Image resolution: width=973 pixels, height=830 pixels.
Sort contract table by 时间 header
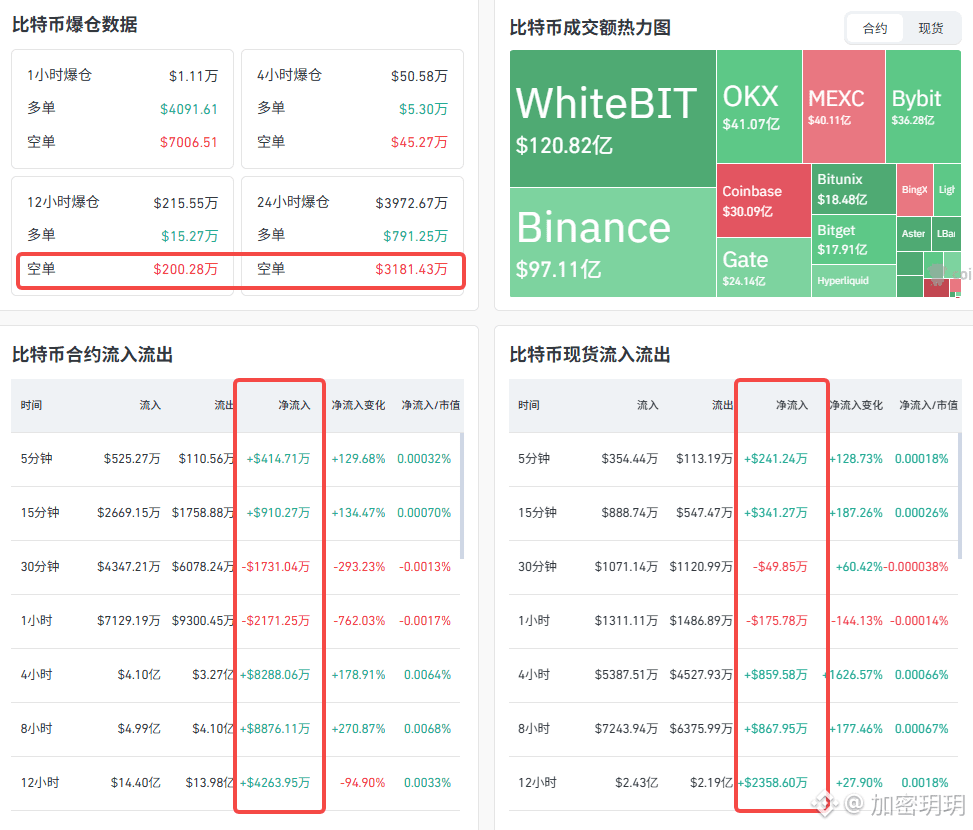[31, 405]
